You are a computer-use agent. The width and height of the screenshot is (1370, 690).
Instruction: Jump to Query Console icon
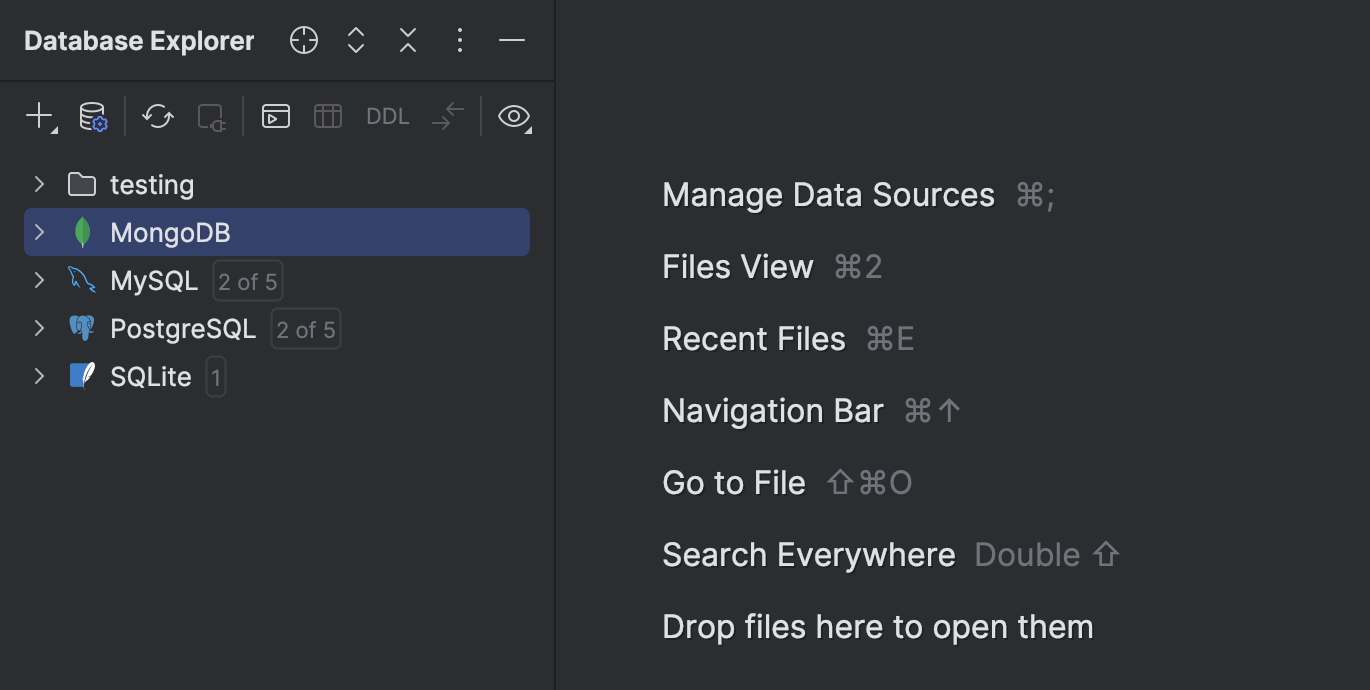pos(276,116)
